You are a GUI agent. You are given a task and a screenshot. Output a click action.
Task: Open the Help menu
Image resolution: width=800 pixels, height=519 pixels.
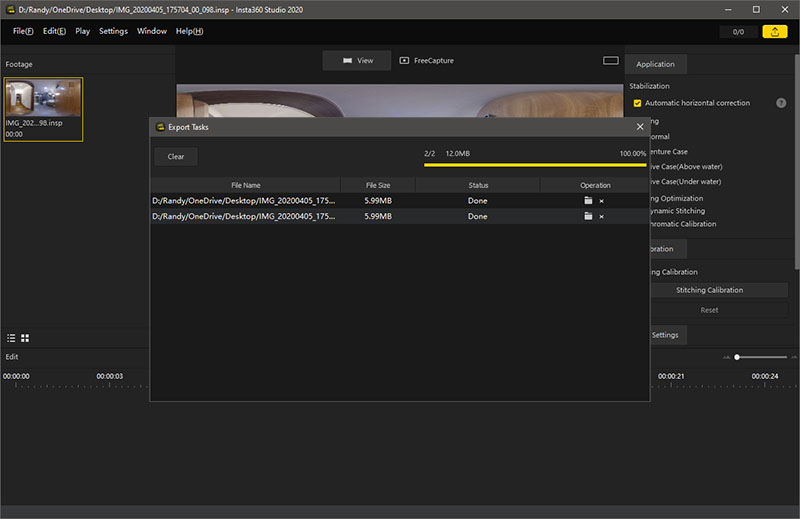click(189, 31)
